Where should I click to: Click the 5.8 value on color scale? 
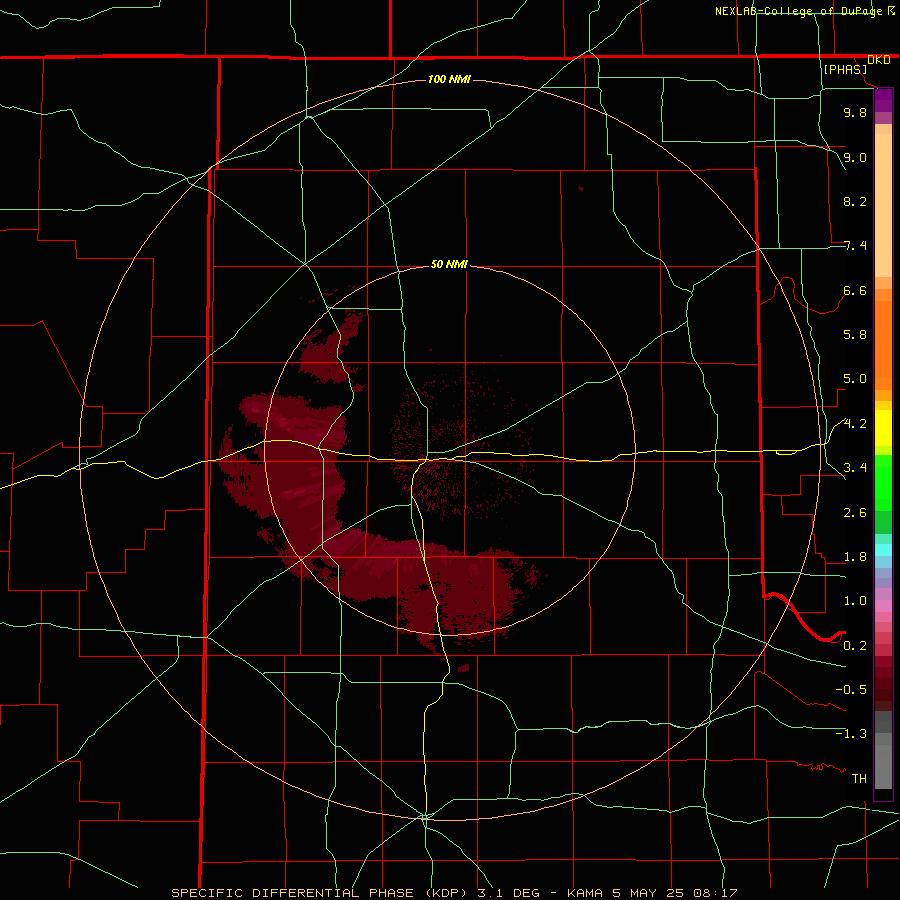(x=855, y=335)
